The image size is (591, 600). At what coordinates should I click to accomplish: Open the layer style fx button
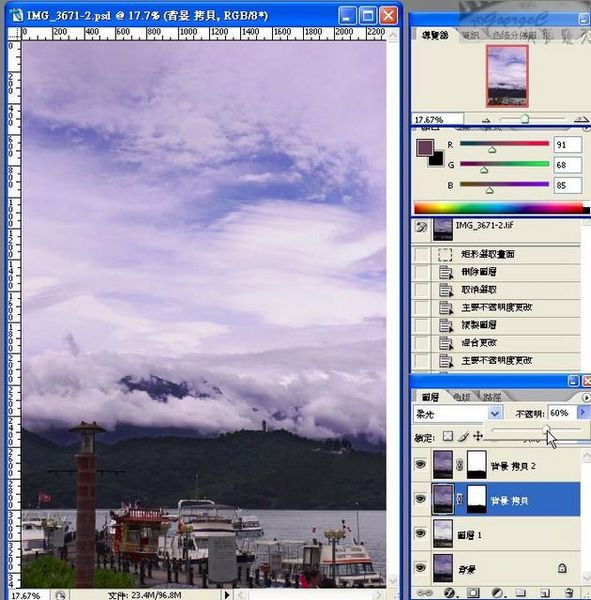pos(449,593)
